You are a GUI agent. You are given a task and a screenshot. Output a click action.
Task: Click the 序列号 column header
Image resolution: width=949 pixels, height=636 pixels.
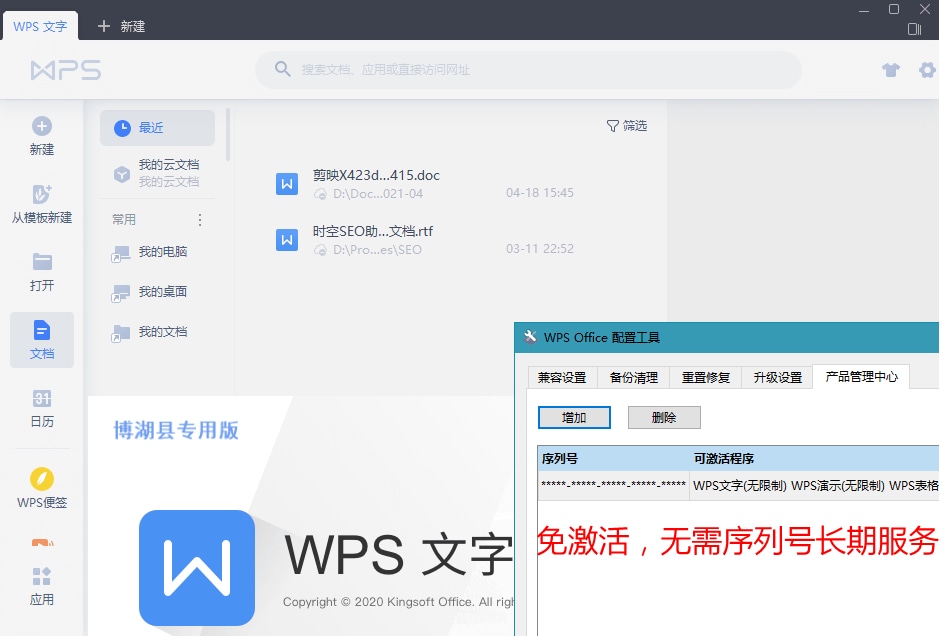tap(613, 459)
